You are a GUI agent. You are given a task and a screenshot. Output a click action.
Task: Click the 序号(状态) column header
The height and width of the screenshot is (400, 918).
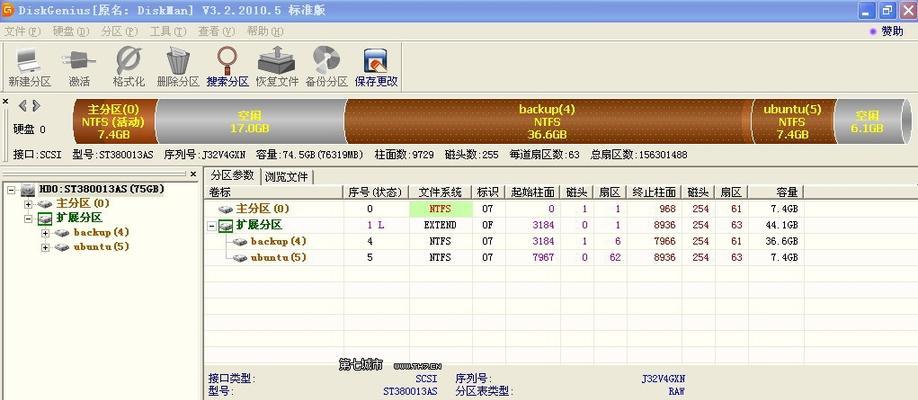tap(376, 192)
